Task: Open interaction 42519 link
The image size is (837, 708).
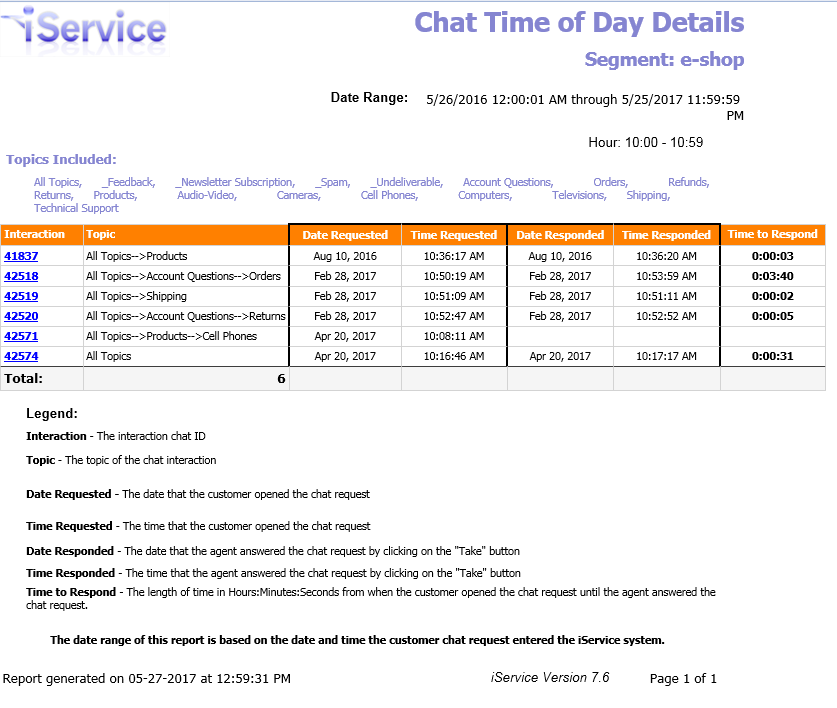Action: pyautogui.click(x=21, y=296)
